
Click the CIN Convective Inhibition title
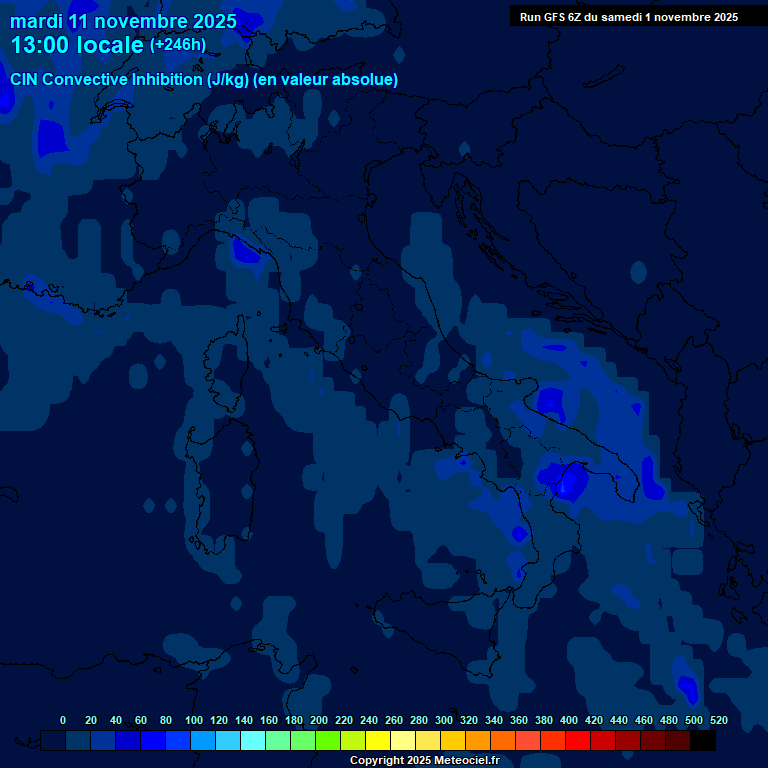106,79
